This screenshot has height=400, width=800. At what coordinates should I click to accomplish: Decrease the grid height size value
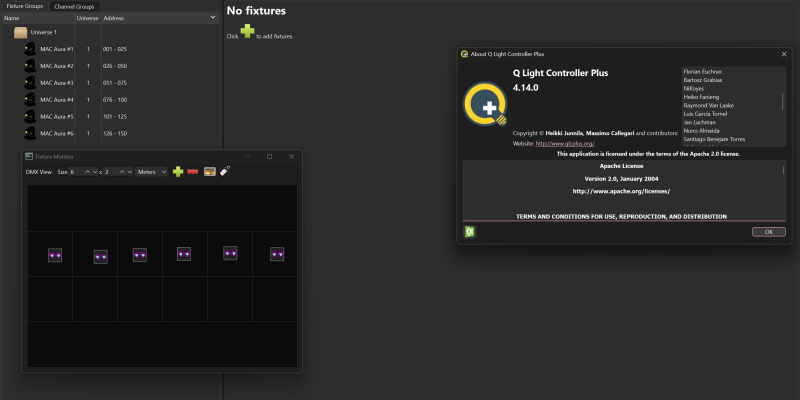[x=130, y=172]
